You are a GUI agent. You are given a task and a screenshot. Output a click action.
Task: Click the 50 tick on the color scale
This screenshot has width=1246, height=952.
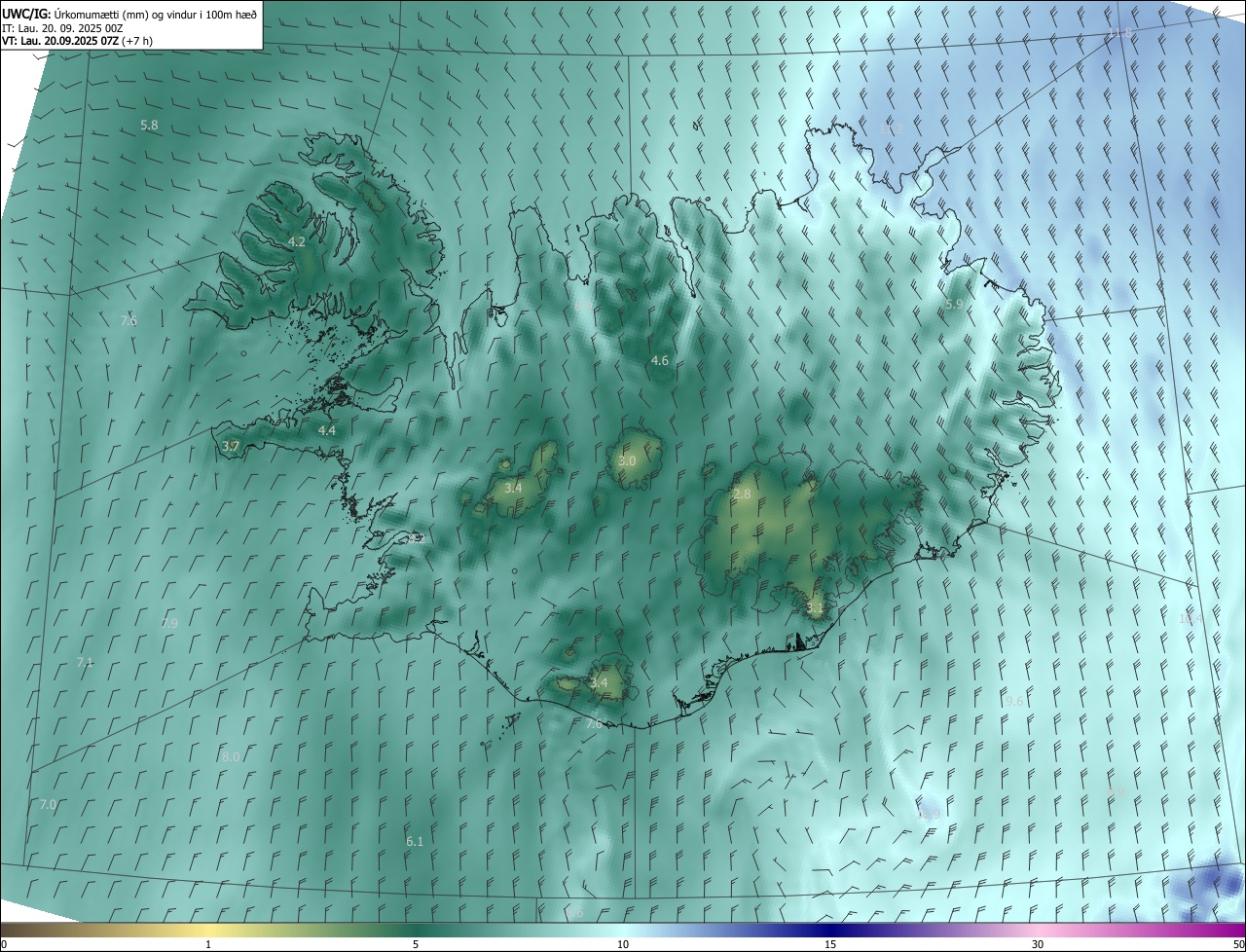[1238, 944]
